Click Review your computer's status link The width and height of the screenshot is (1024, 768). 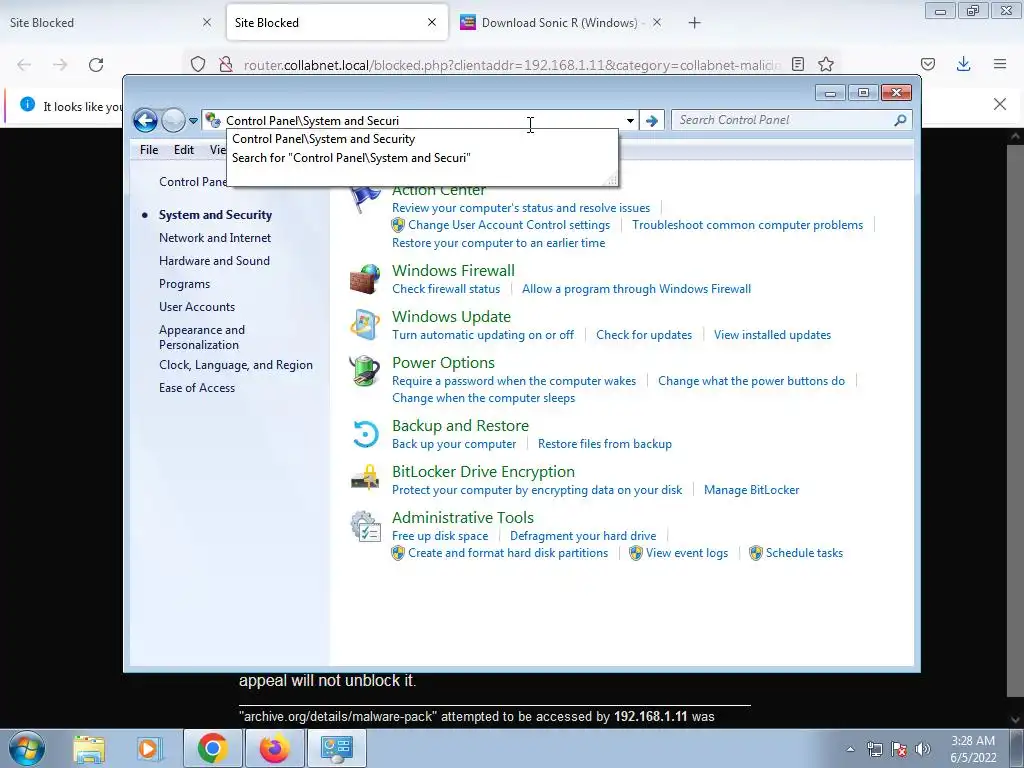coord(521,208)
